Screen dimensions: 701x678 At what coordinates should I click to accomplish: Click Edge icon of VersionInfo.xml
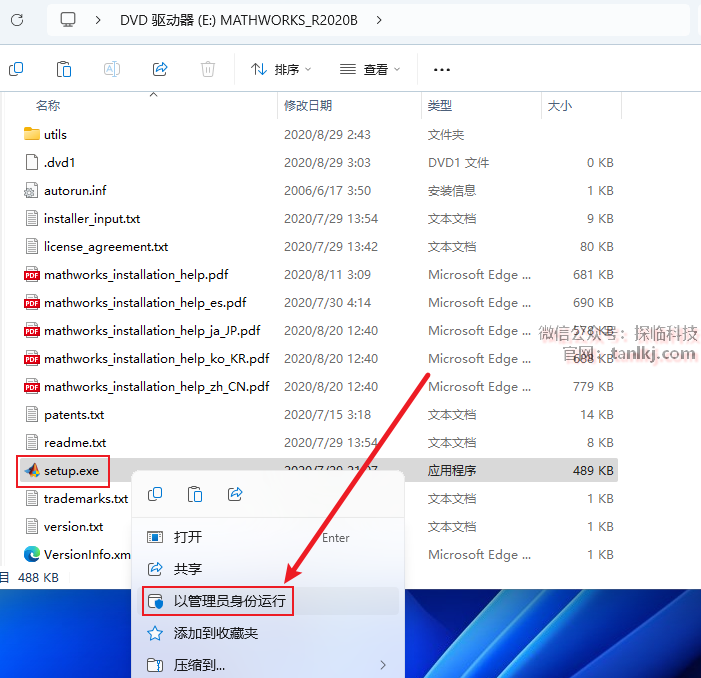click(x=32, y=555)
